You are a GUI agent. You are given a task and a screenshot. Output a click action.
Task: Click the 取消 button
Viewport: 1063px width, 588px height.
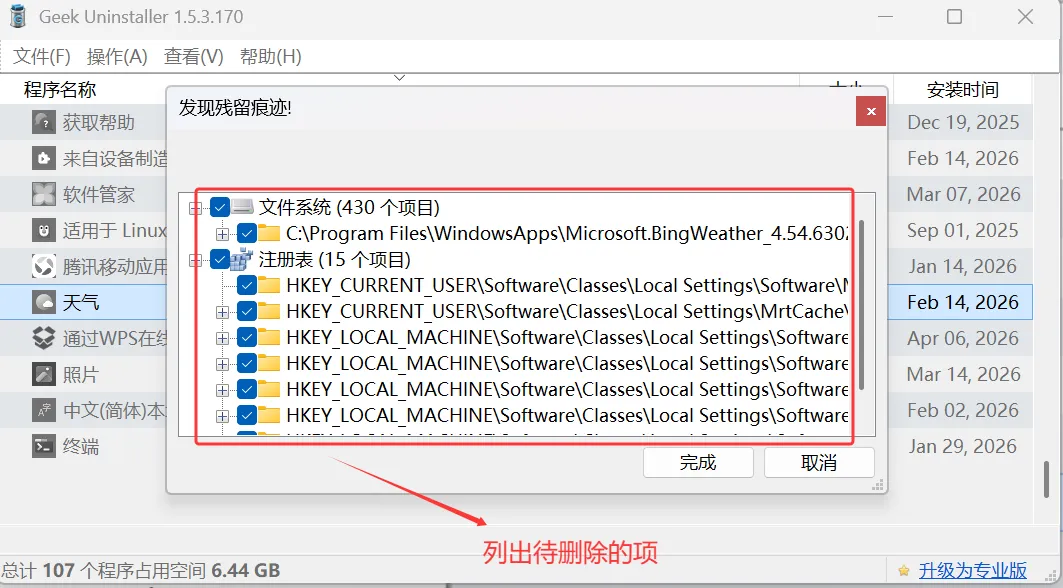(x=819, y=463)
